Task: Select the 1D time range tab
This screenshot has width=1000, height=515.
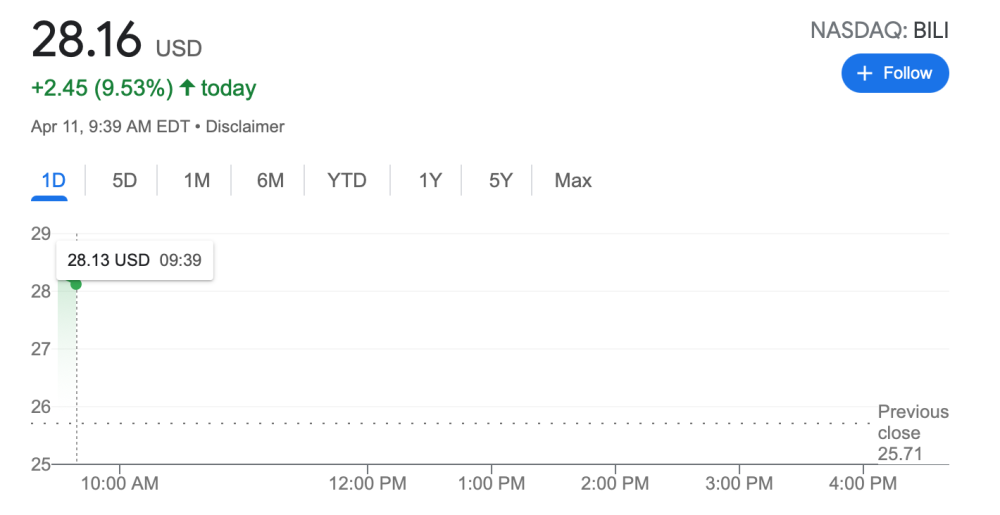Action: [54, 180]
